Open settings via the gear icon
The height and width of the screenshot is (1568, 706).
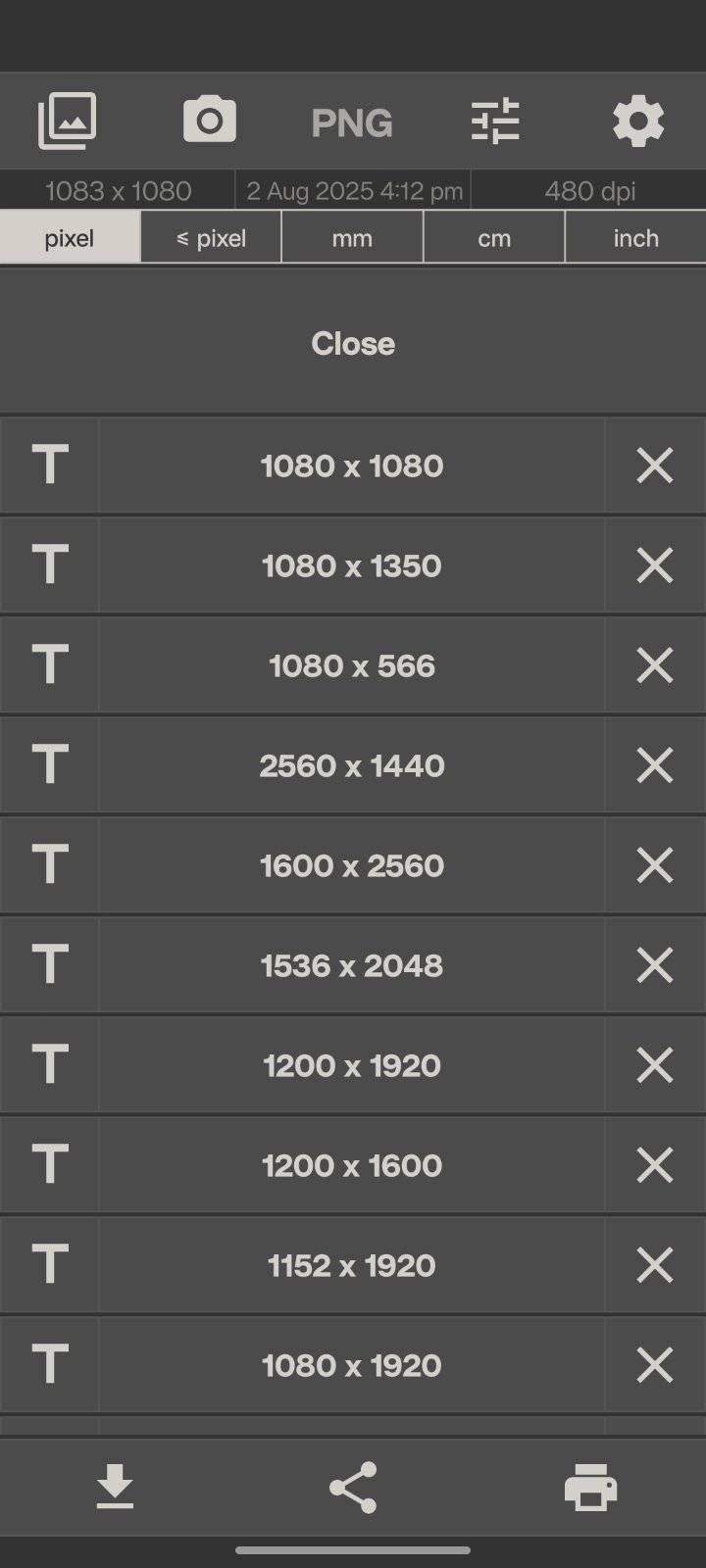pyautogui.click(x=638, y=122)
